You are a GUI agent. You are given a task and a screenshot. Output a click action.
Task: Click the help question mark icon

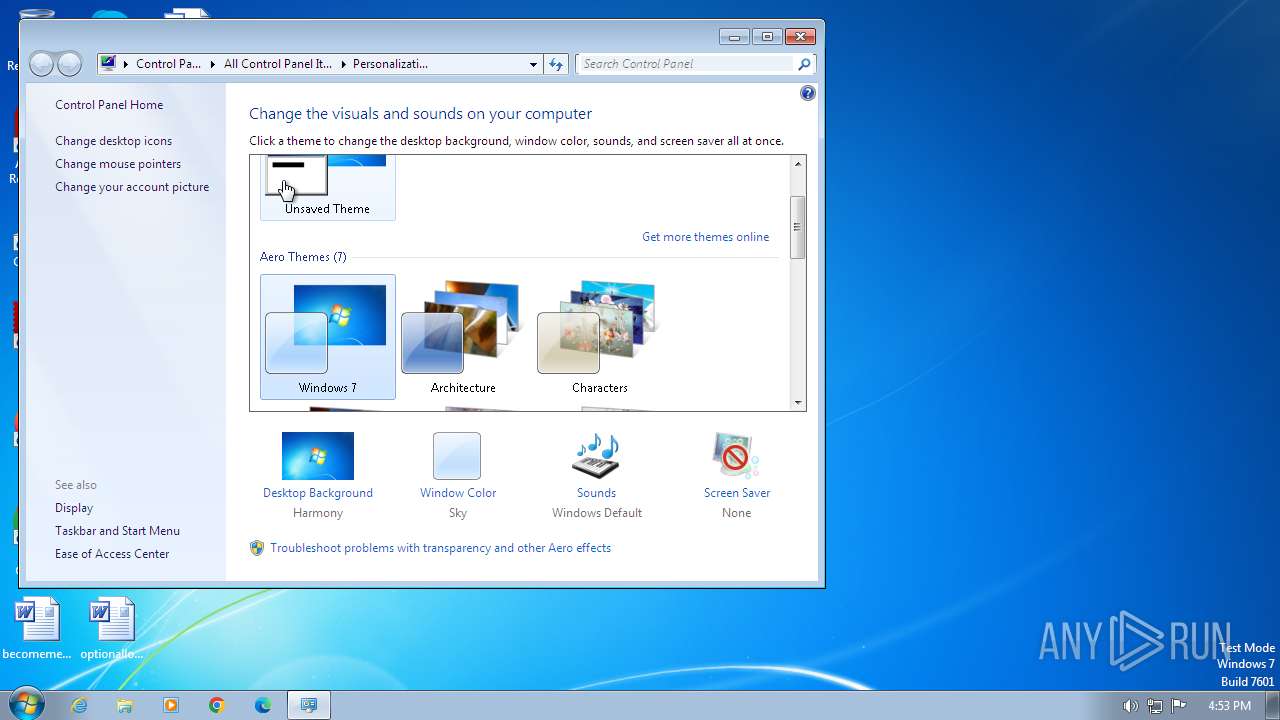pyautogui.click(x=808, y=93)
